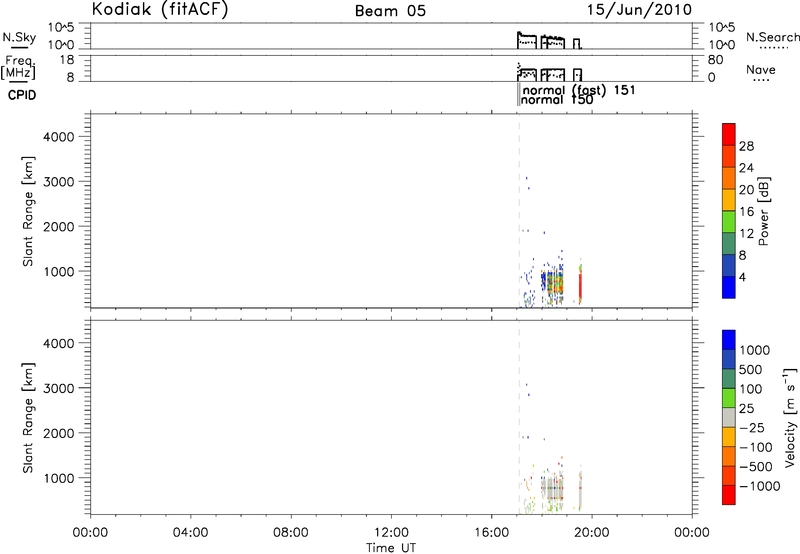Screen dimensions: 800x554
Task: Click the red top segment of Power color bar
Action: tap(729, 134)
